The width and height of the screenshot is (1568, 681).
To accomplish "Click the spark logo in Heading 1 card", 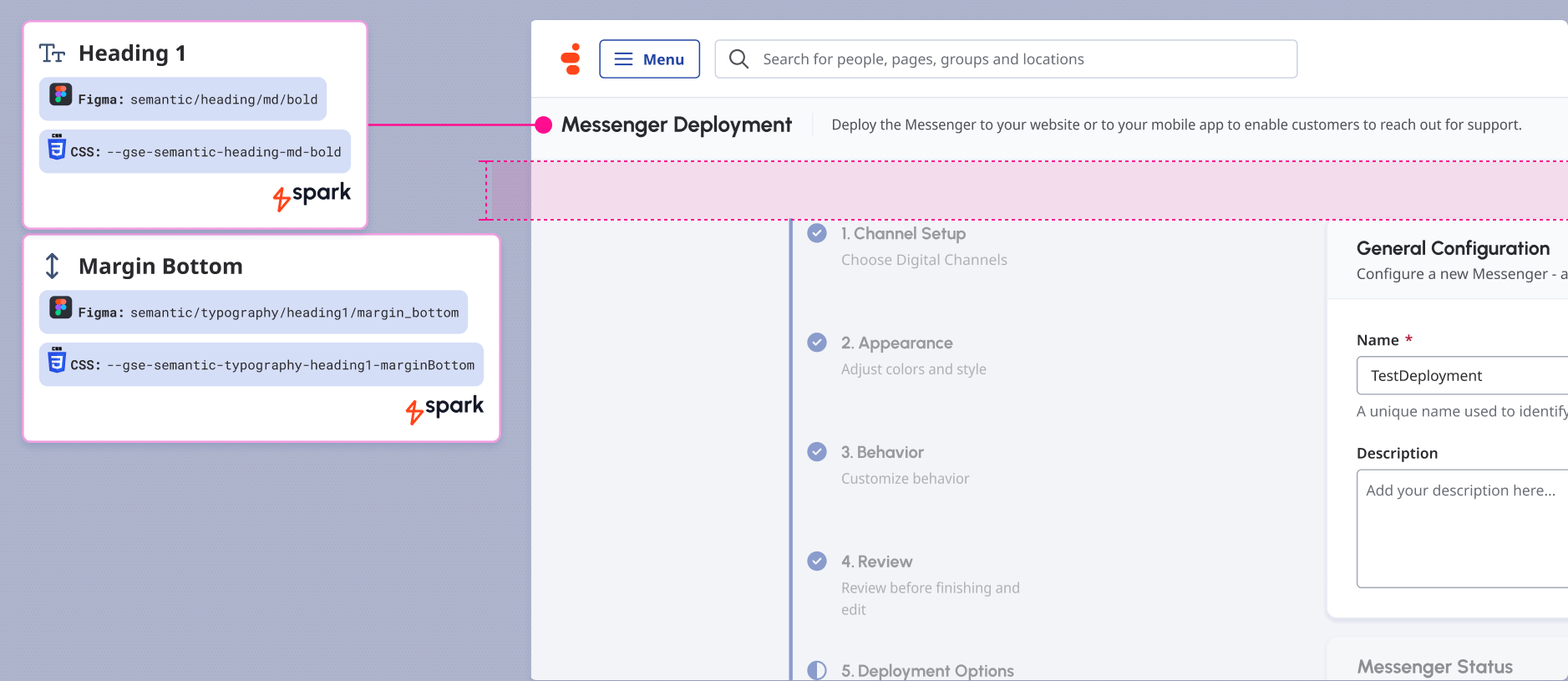I will [312, 196].
